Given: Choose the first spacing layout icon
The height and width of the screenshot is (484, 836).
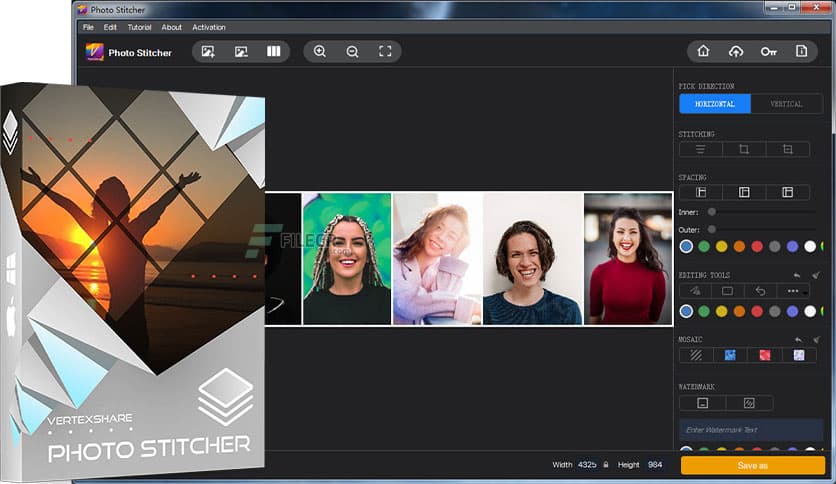Looking at the screenshot, I should 701,192.
